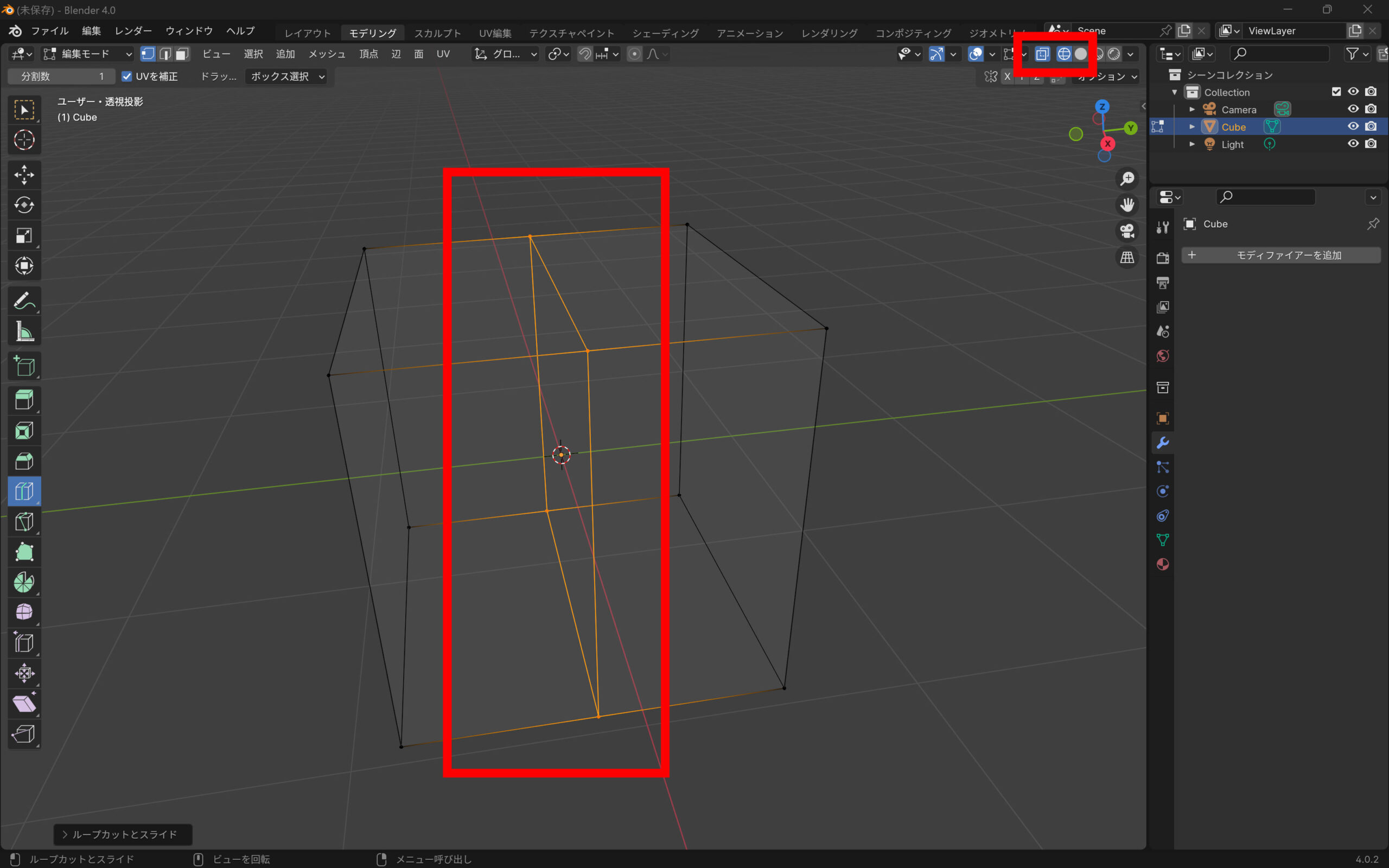
Task: Open the Material properties tab icon
Action: point(1162,564)
